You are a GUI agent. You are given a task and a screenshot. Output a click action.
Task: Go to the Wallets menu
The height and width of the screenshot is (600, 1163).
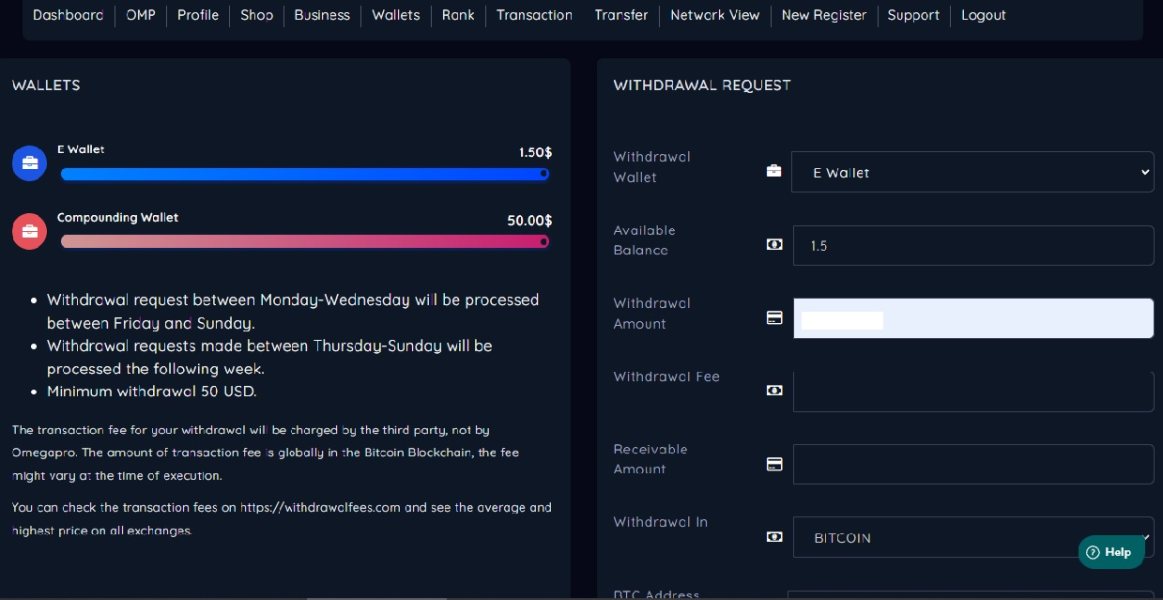(396, 15)
